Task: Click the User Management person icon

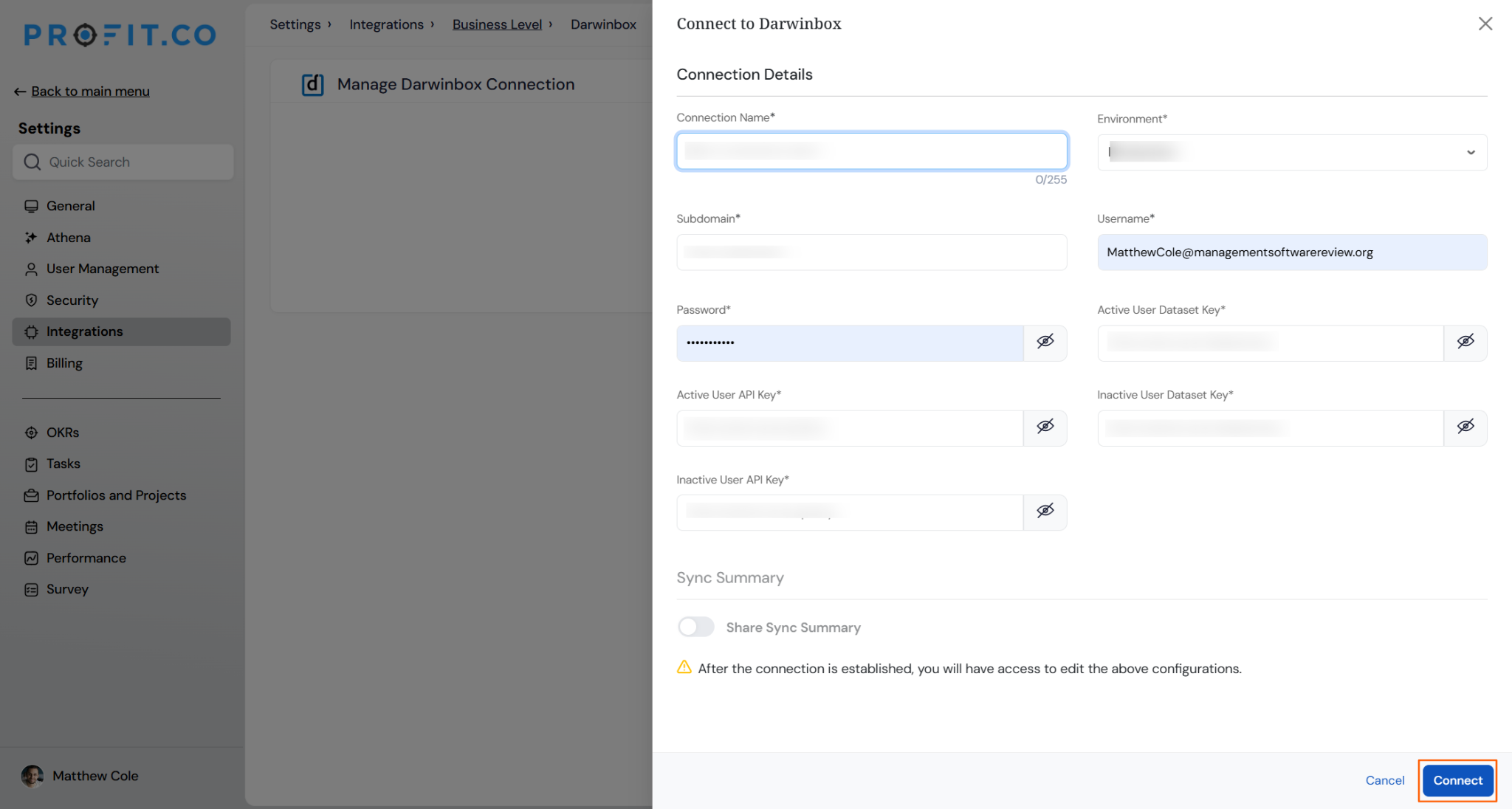Action: (31, 269)
